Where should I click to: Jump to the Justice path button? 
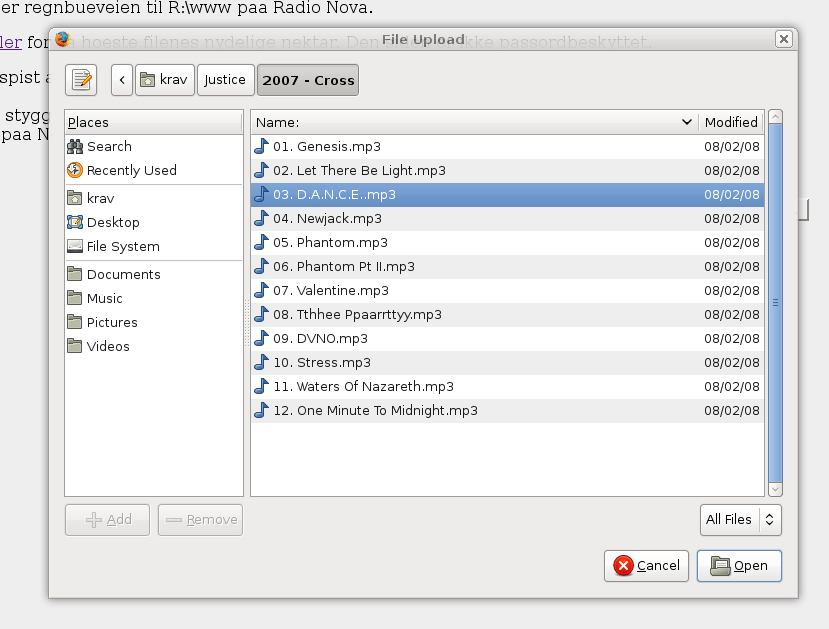pos(225,80)
